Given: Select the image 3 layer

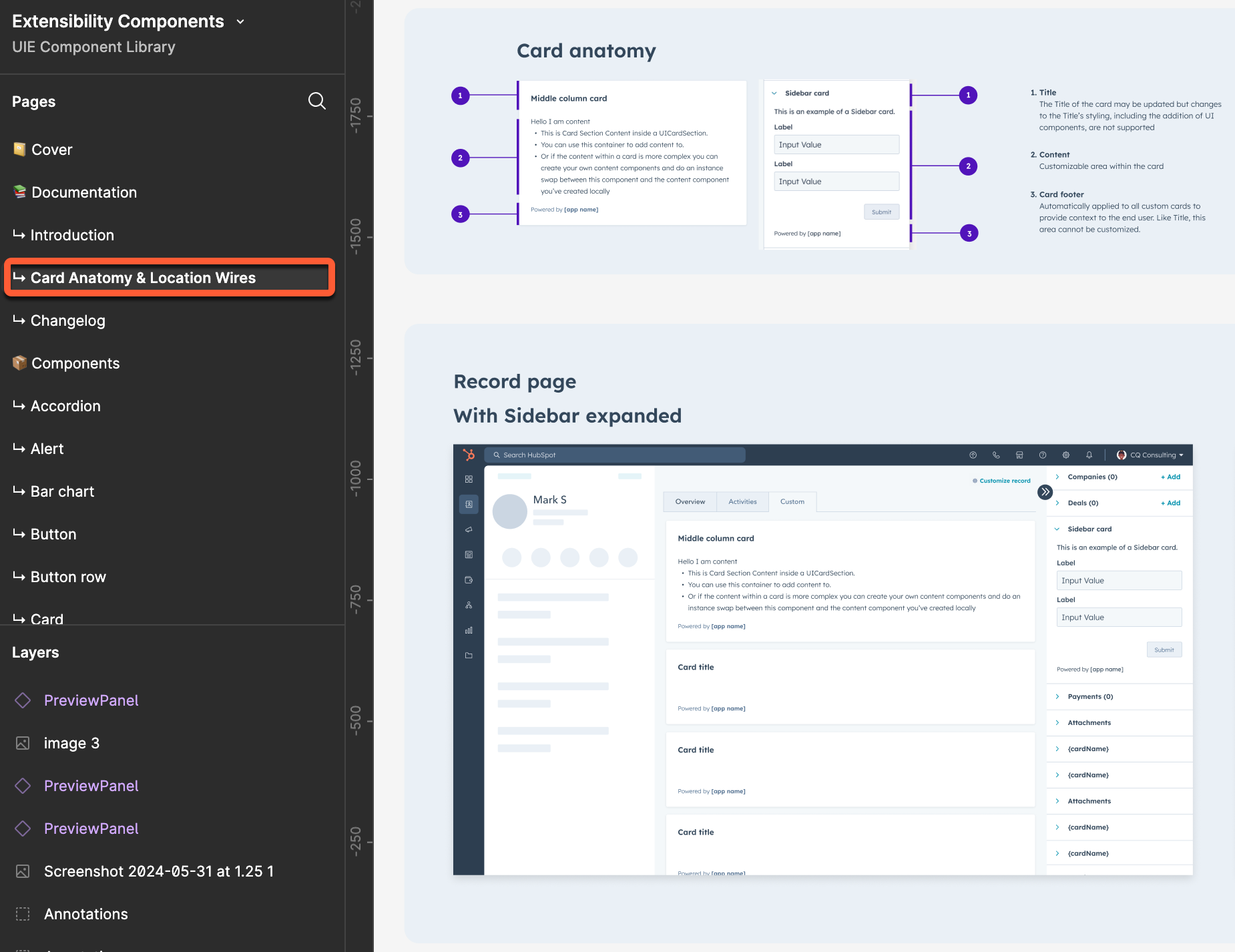Looking at the screenshot, I should click(x=71, y=743).
